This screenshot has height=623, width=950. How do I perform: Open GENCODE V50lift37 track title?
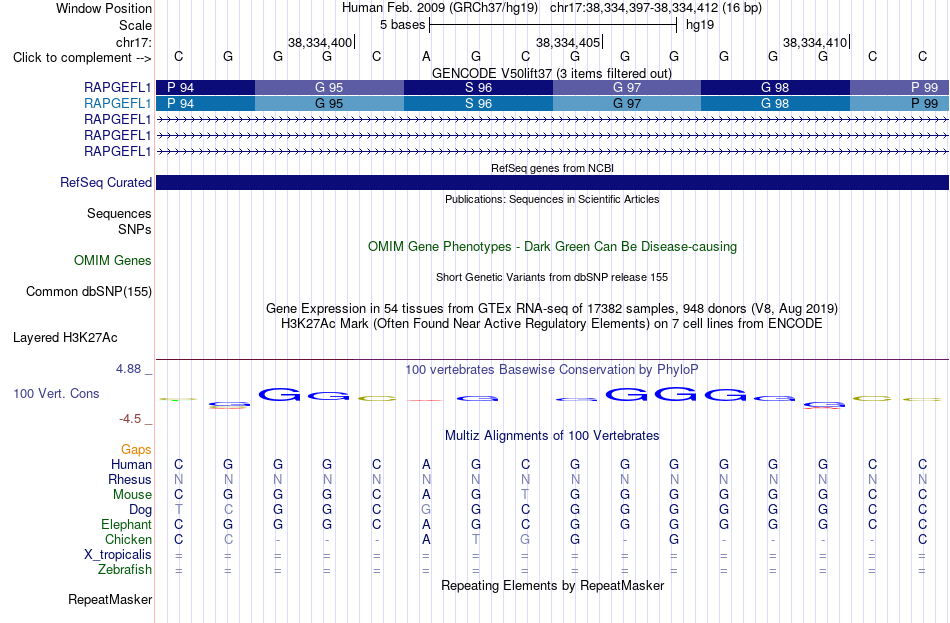[552, 73]
